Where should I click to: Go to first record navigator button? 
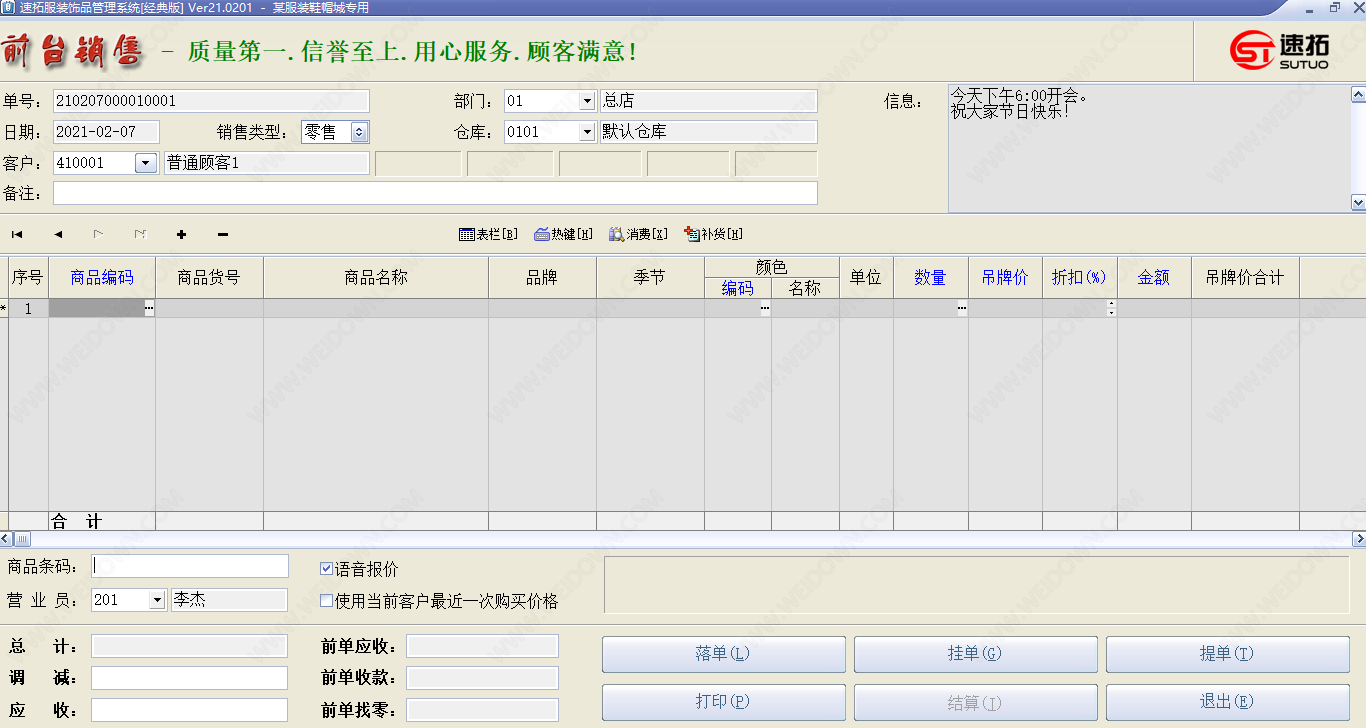(17, 235)
